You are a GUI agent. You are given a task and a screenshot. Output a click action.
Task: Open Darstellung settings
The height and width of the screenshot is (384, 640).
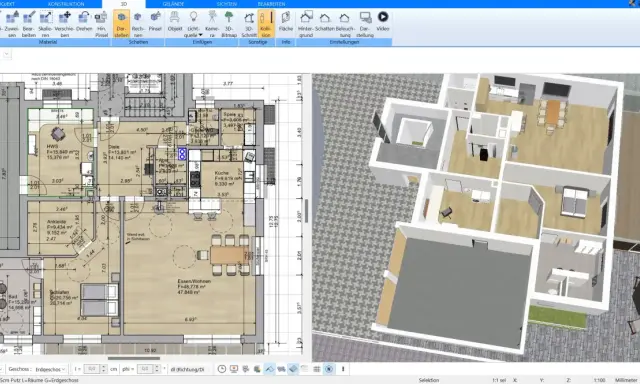click(365, 24)
